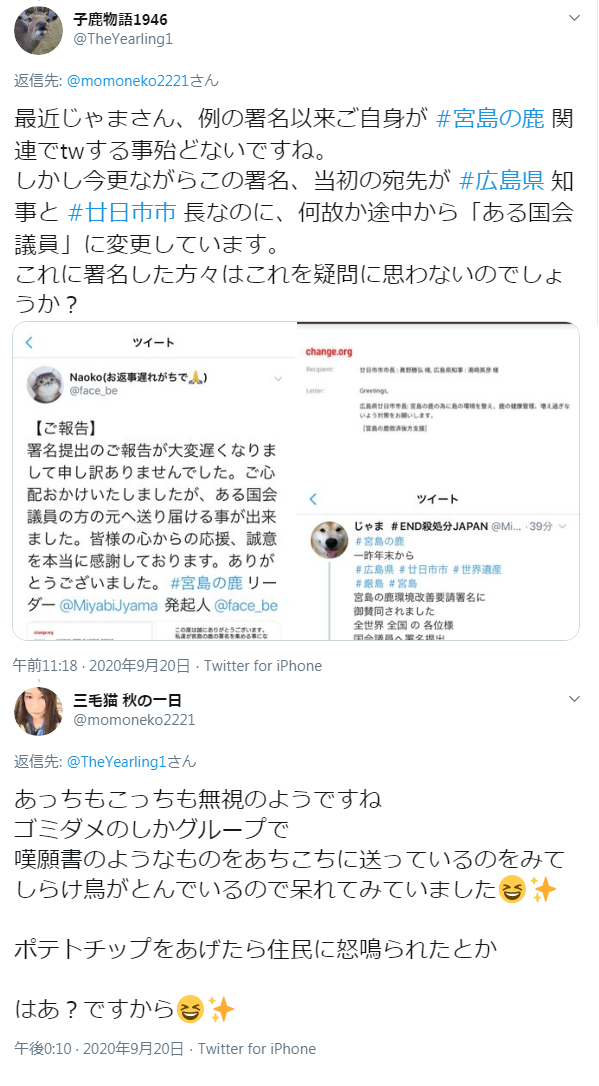Viewport: 599px width, 1086px height.
Task: Open the display name 子鹿物語1946
Action: click(x=120, y=19)
